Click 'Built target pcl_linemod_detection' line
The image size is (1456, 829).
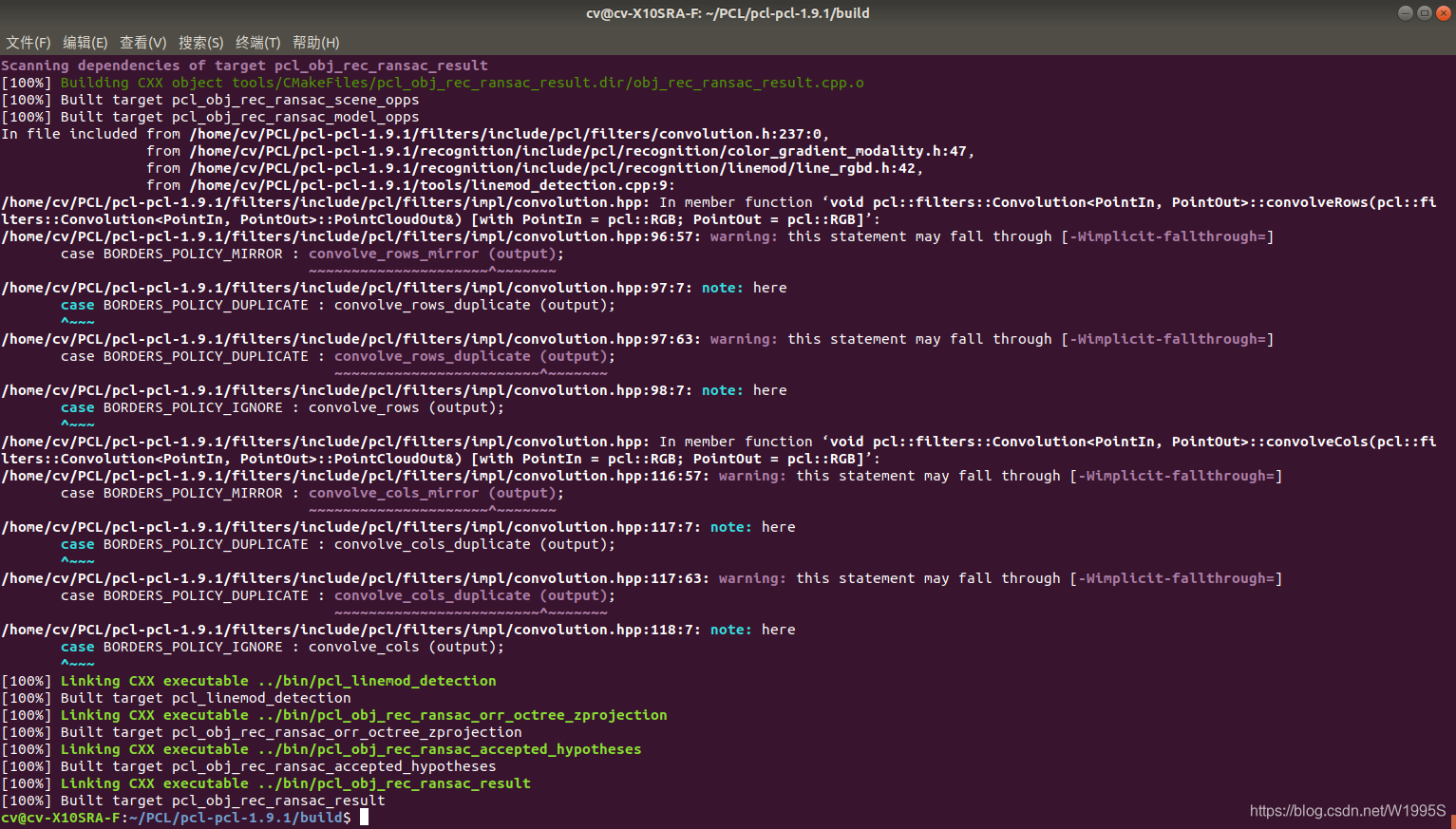(177, 698)
